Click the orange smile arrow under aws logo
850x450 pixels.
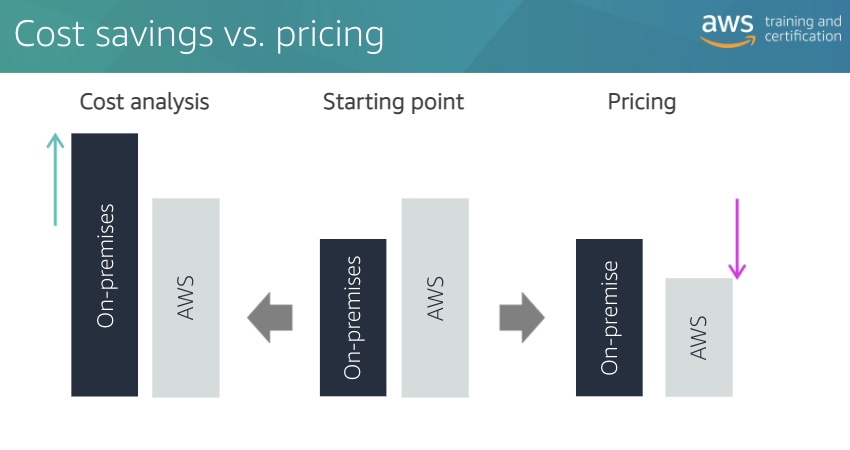click(727, 42)
